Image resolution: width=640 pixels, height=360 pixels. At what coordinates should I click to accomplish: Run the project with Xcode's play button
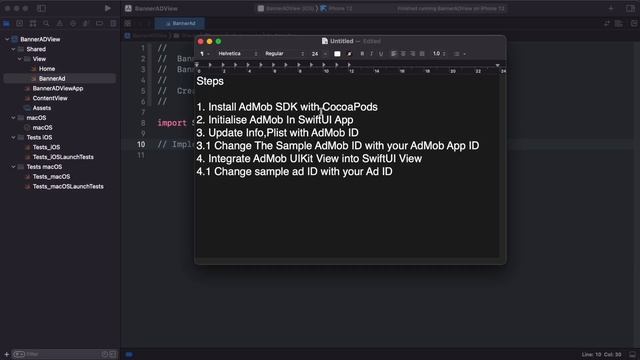(107, 8)
